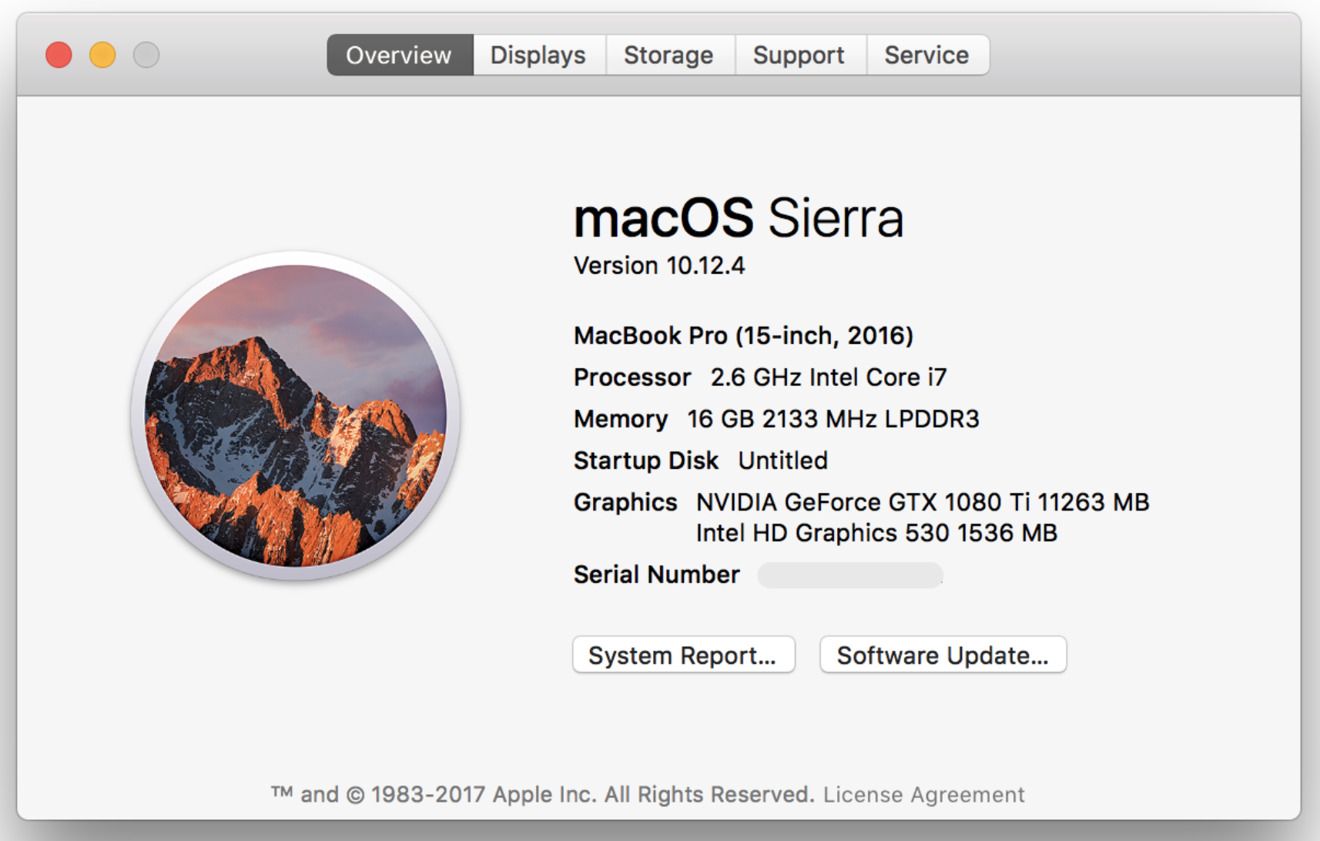Click the System Report... button
This screenshot has width=1320, height=841.
coord(683,655)
